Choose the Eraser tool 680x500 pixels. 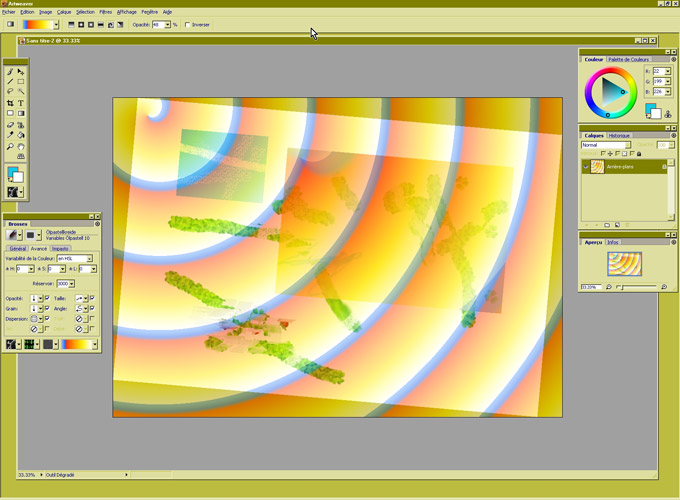pos(10,125)
